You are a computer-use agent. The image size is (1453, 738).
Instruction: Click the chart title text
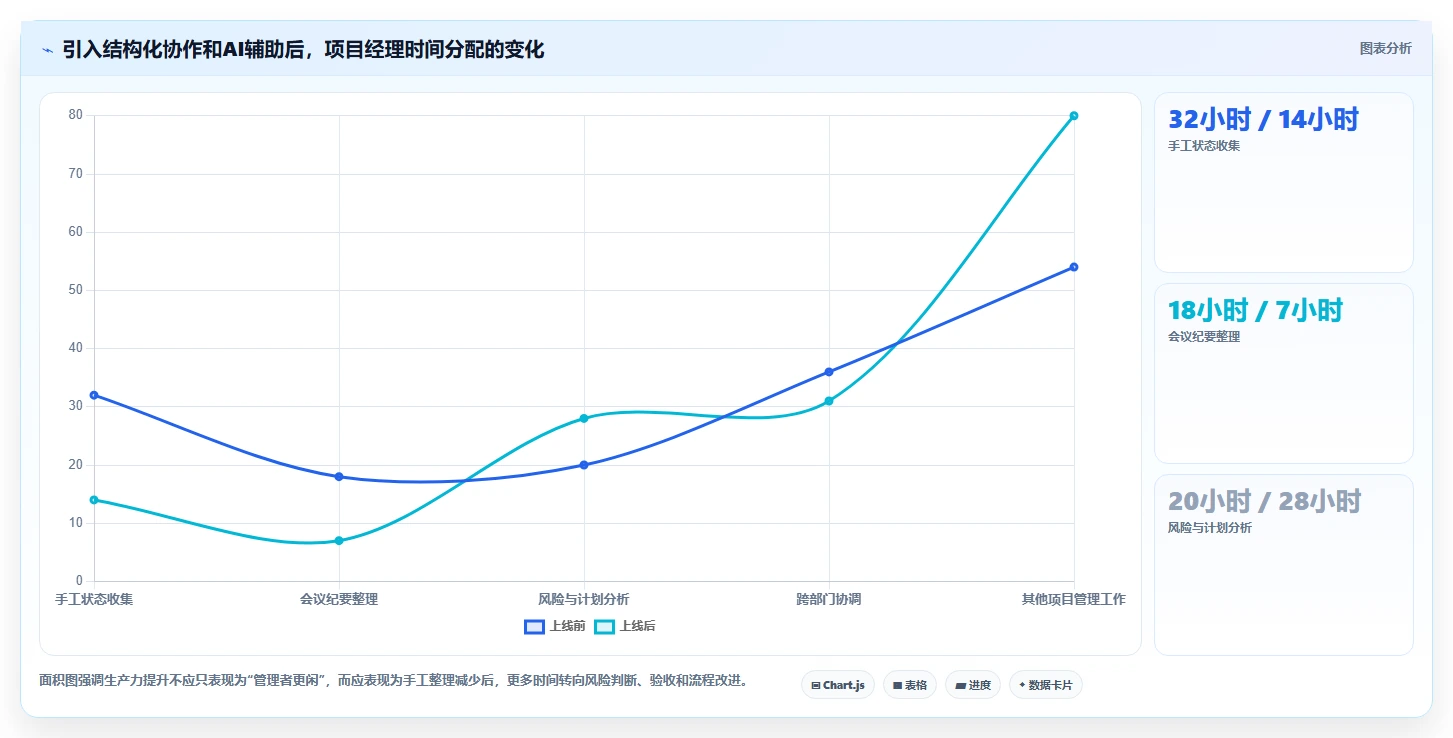click(x=303, y=49)
